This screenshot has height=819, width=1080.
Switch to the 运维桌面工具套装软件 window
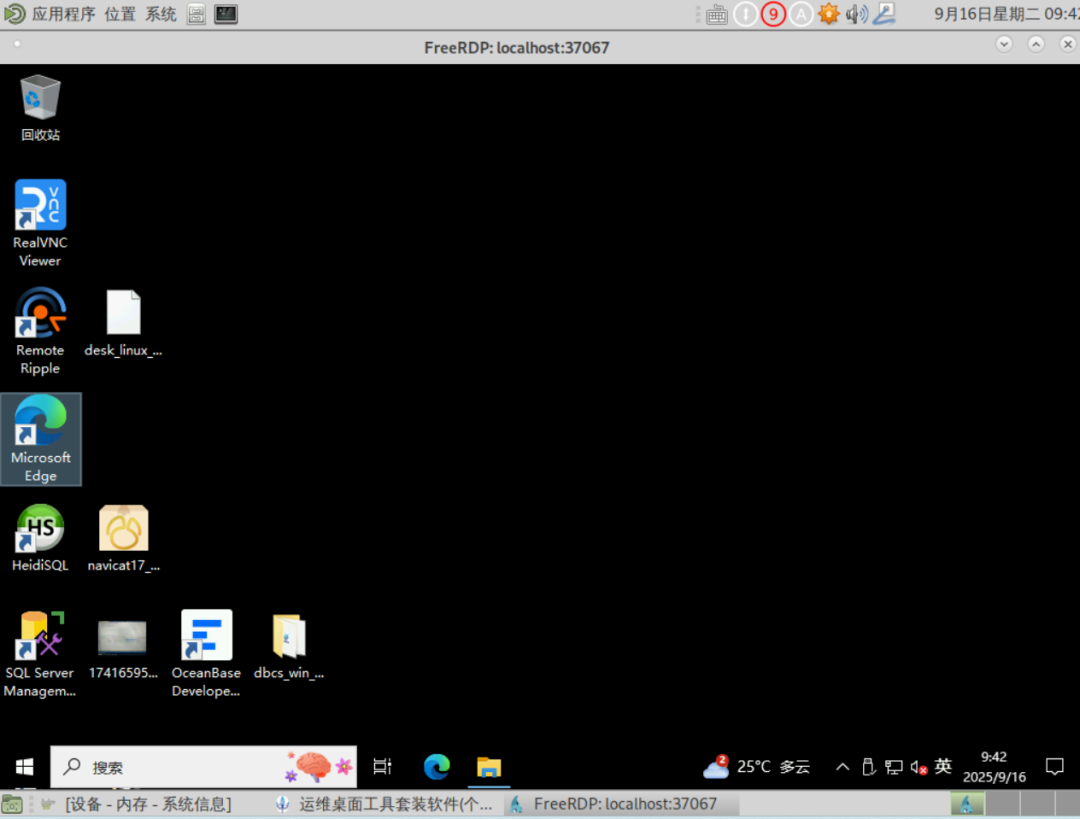point(385,804)
